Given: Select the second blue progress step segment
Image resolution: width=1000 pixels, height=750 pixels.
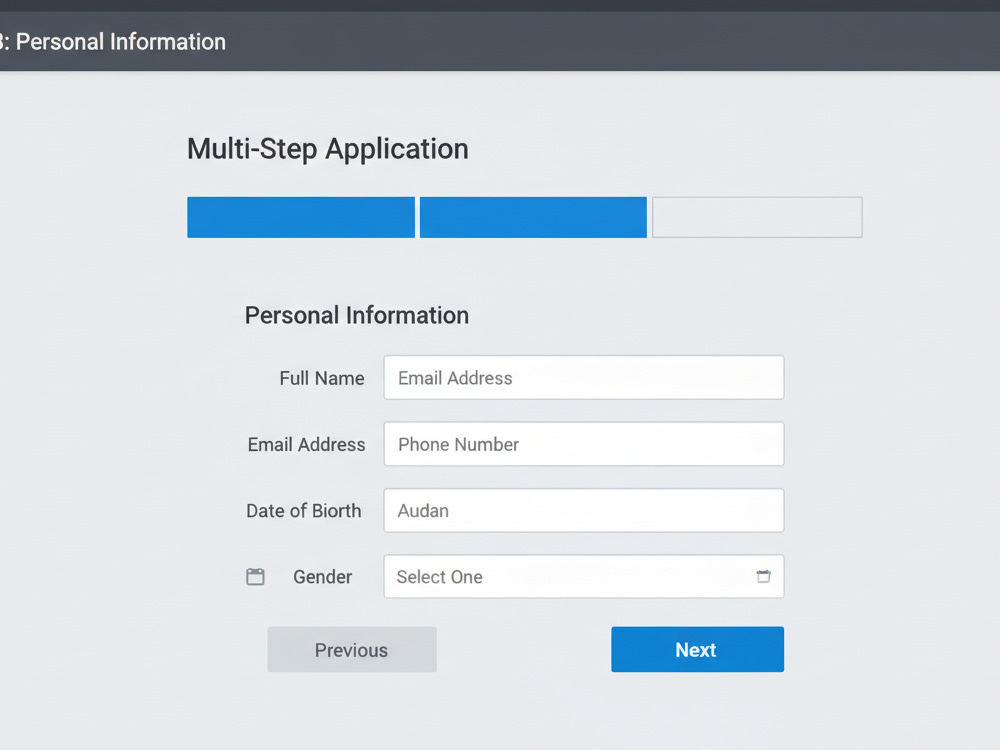Looking at the screenshot, I should (x=533, y=217).
